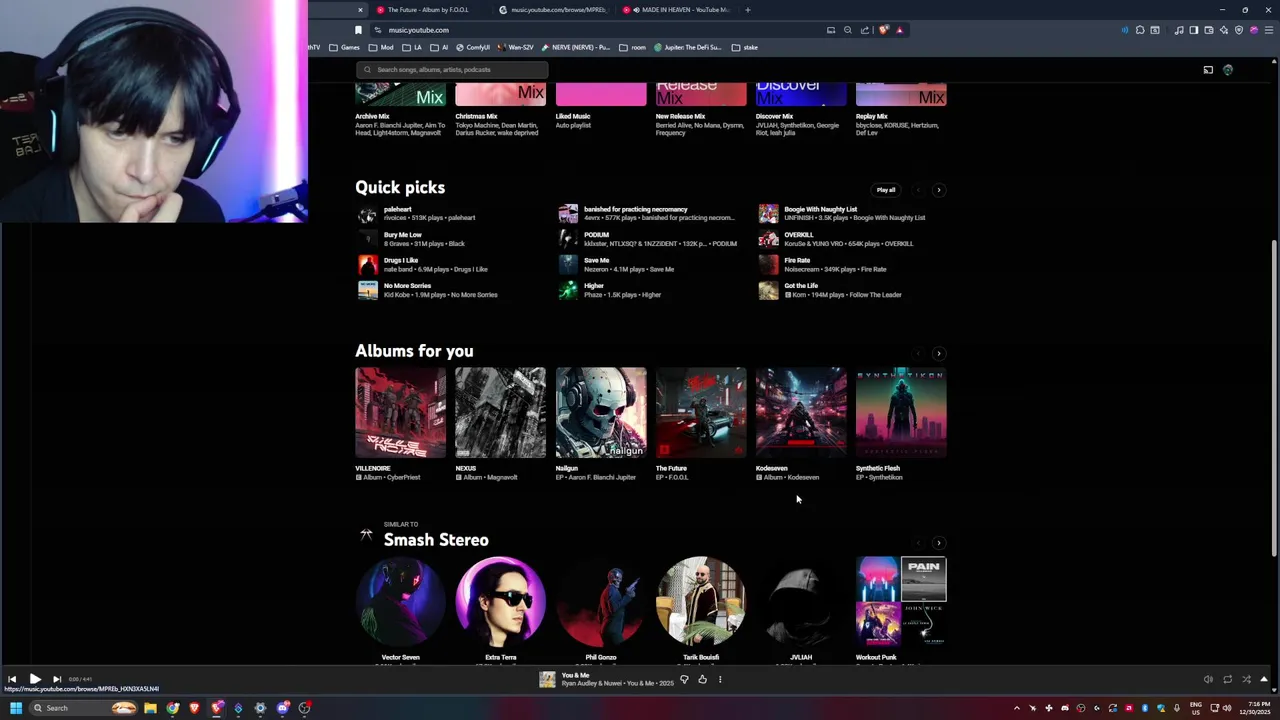Viewport: 1280px width, 720px height.
Task: Open The Future EP cover
Action: click(701, 413)
